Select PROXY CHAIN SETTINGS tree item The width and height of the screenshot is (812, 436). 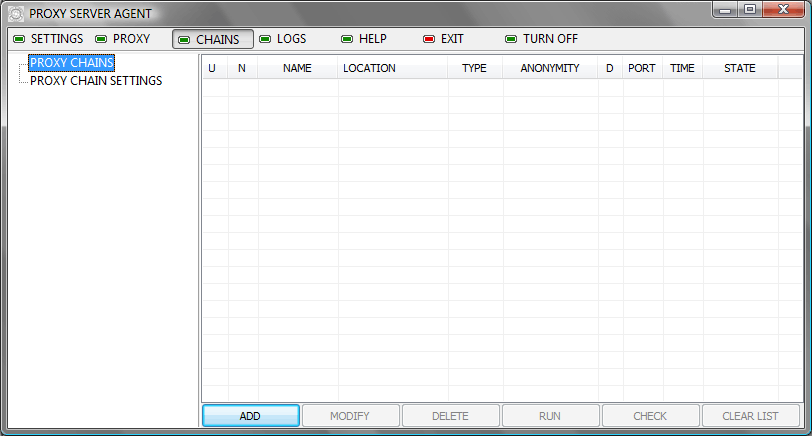tap(96, 81)
